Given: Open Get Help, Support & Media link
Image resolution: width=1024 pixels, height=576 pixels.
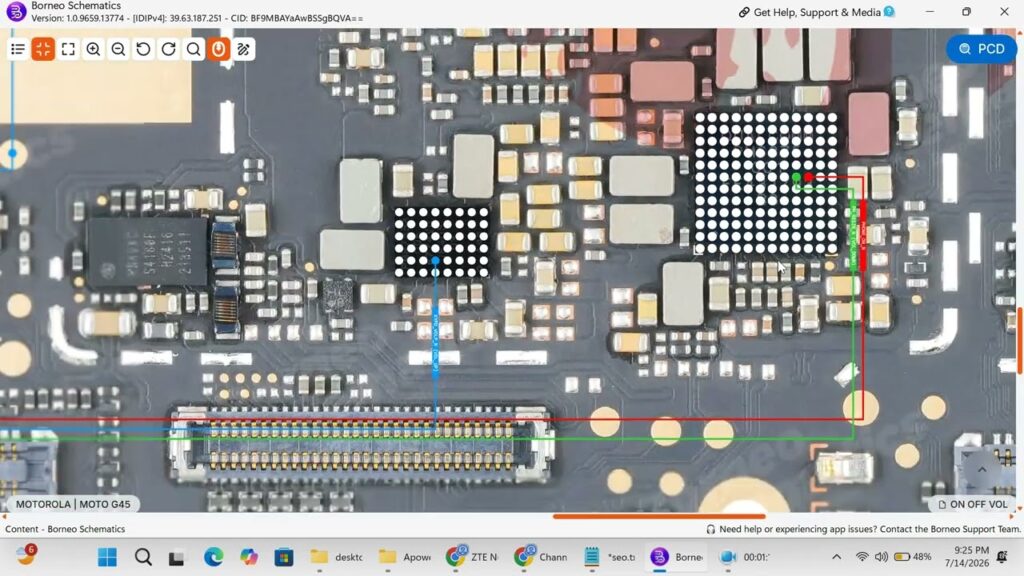Looking at the screenshot, I should pos(816,12).
